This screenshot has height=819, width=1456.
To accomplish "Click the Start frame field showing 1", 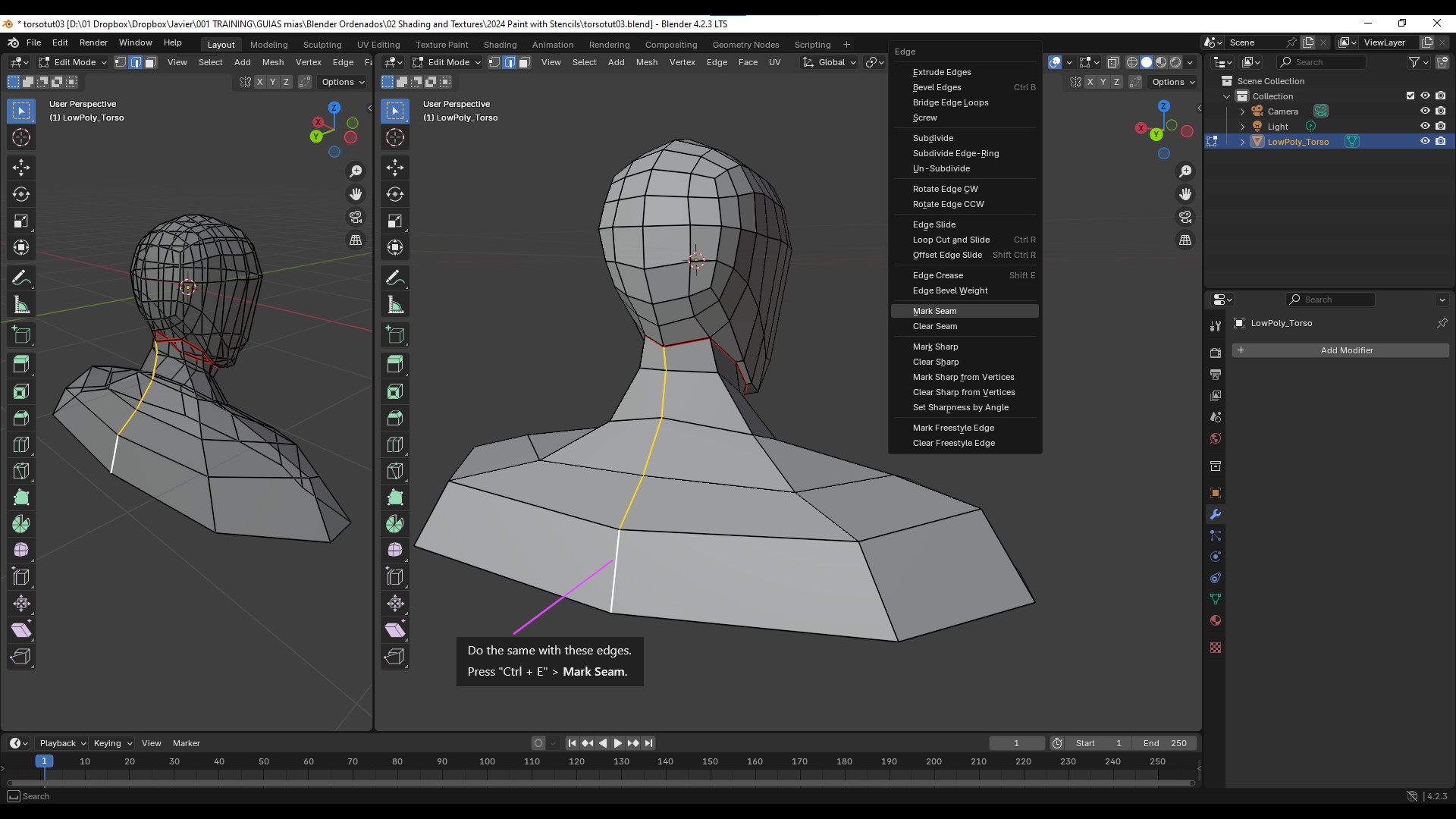I will click(x=1098, y=743).
